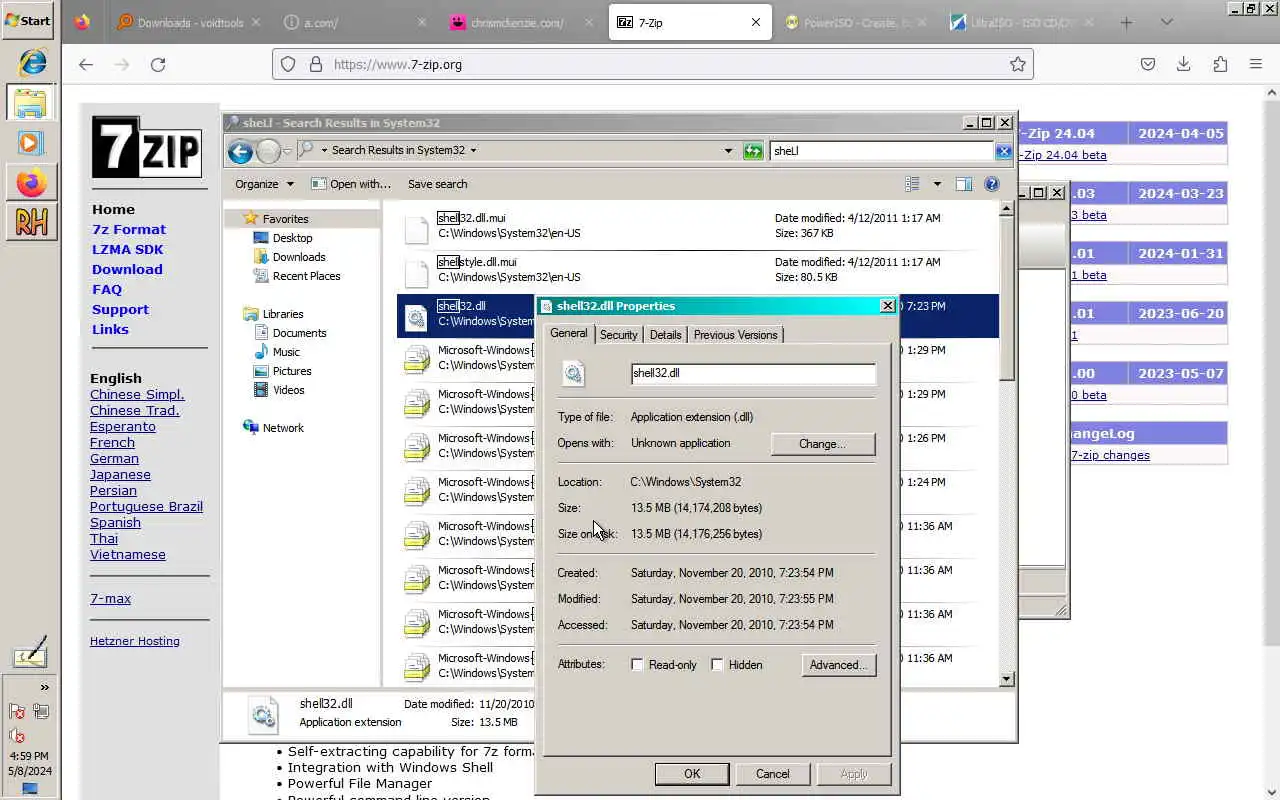
Task: Open a new Firefox tab with plus
Action: [1126, 22]
